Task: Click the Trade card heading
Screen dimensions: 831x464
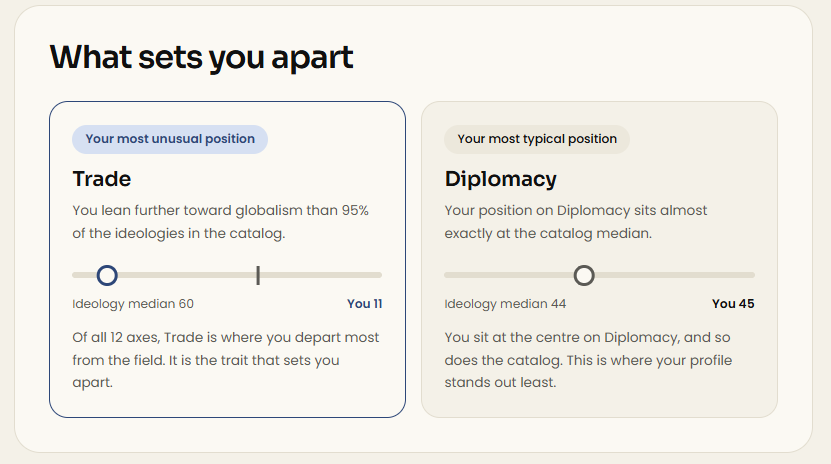Action: [x=102, y=179]
